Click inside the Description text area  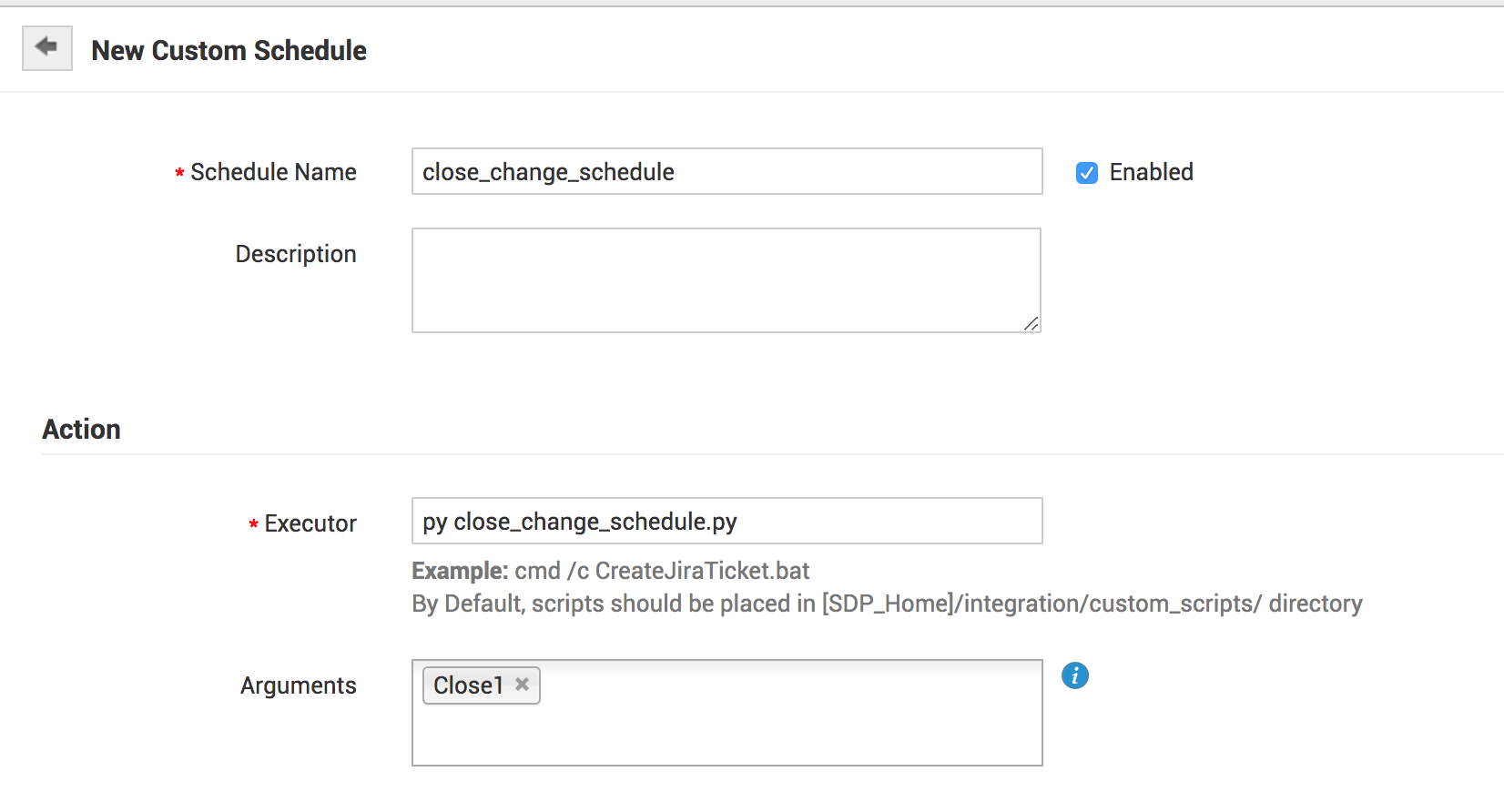pos(726,280)
